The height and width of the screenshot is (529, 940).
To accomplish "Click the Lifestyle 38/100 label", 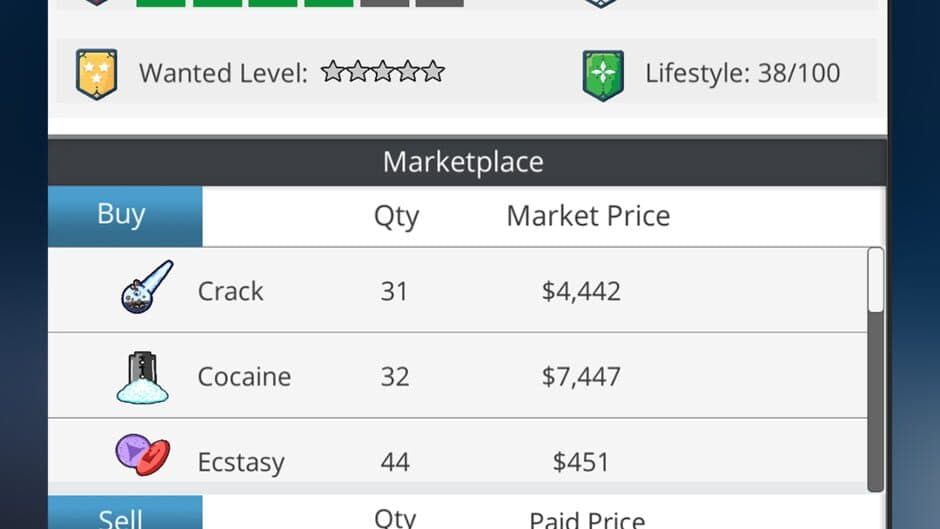I will (x=742, y=73).
